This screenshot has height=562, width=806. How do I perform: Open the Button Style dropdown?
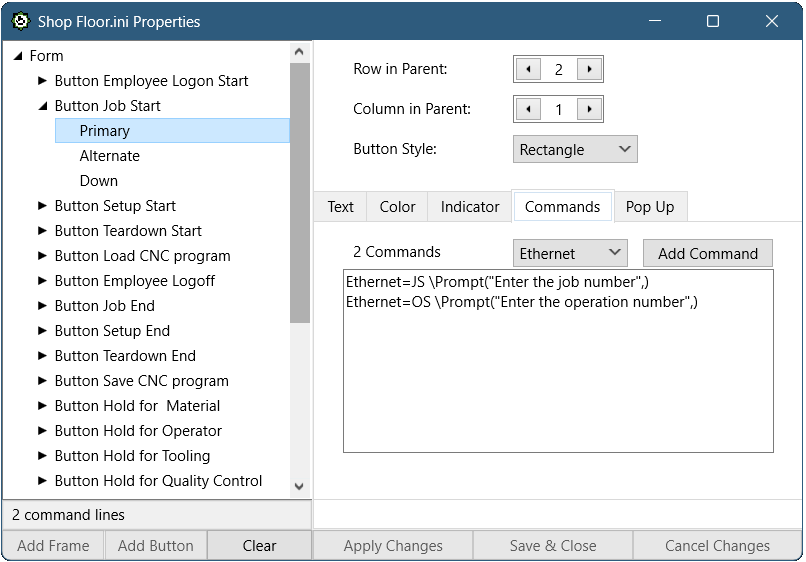[x=575, y=149]
